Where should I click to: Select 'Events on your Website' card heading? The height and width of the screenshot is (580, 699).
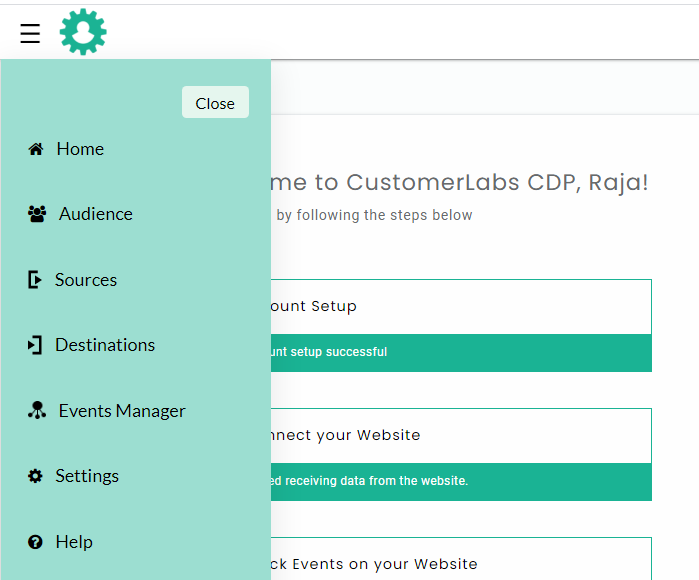point(374,564)
